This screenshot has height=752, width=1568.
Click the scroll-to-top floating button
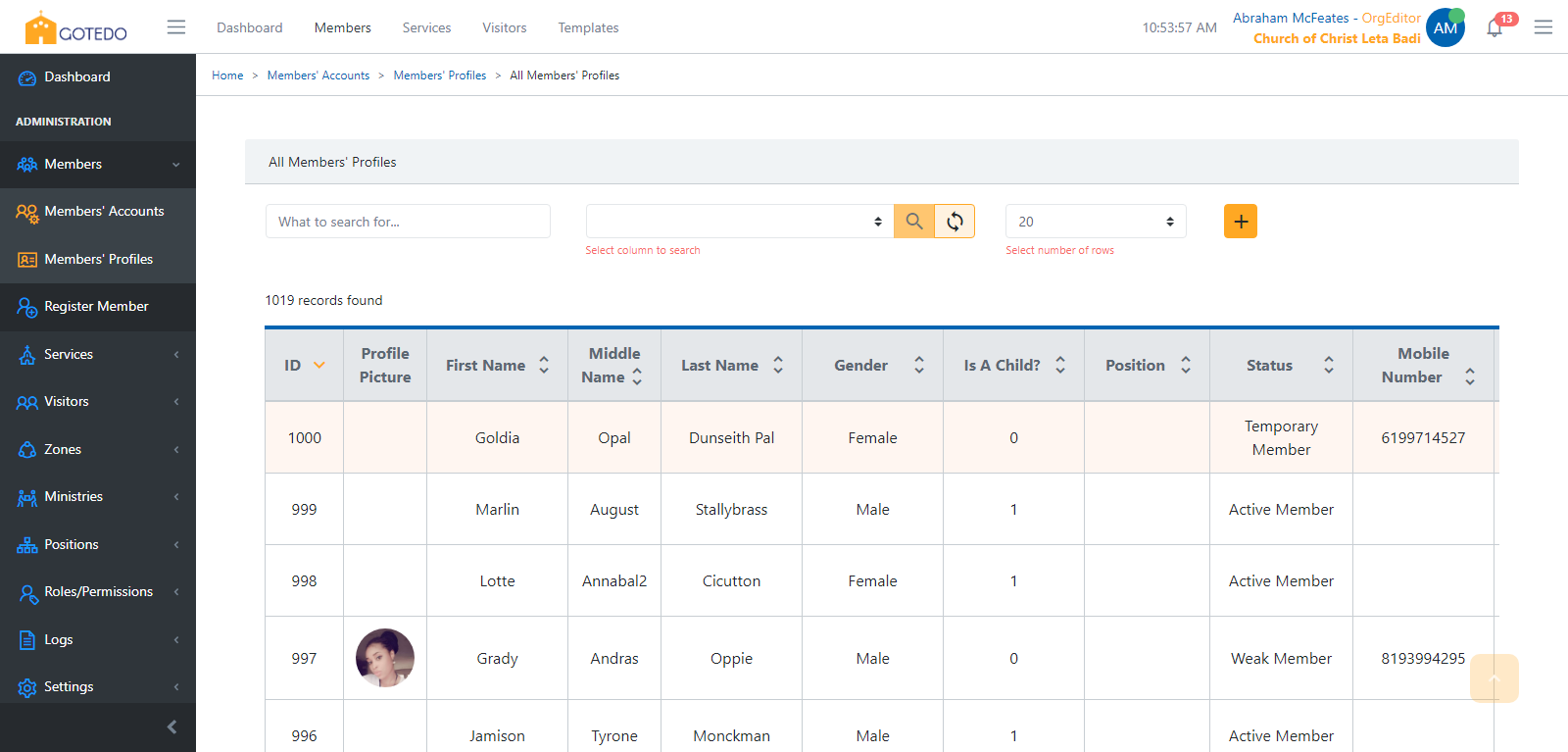tap(1494, 678)
